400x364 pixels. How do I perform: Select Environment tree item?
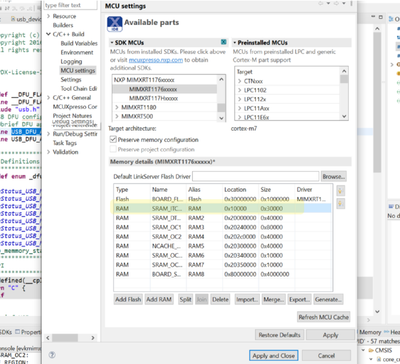[x=77, y=52]
